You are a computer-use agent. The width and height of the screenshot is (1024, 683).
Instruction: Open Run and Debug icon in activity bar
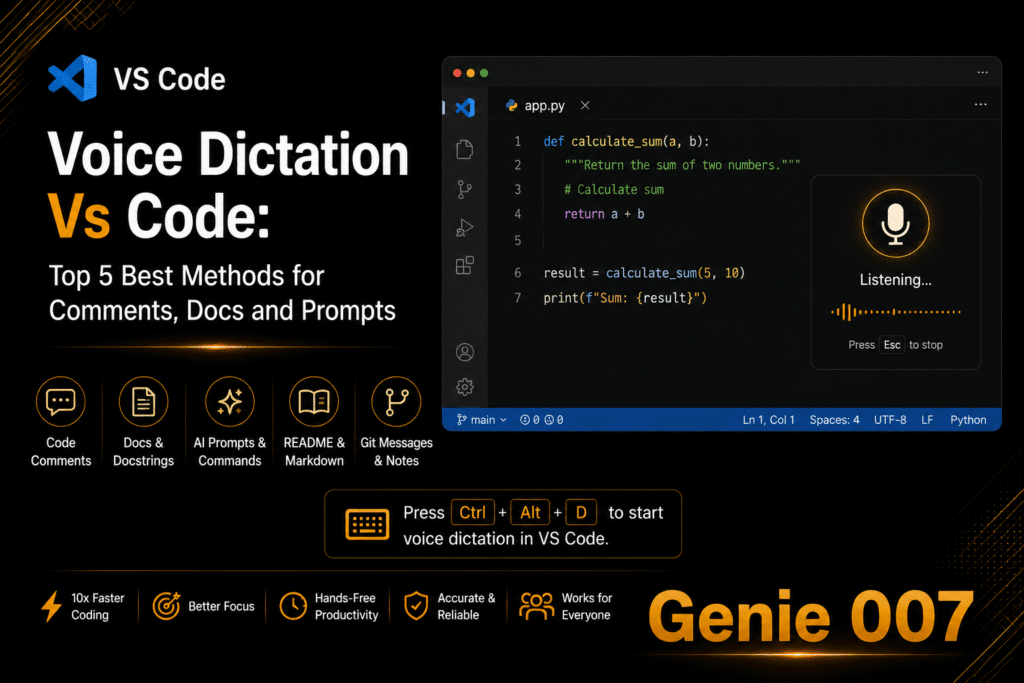[464, 228]
